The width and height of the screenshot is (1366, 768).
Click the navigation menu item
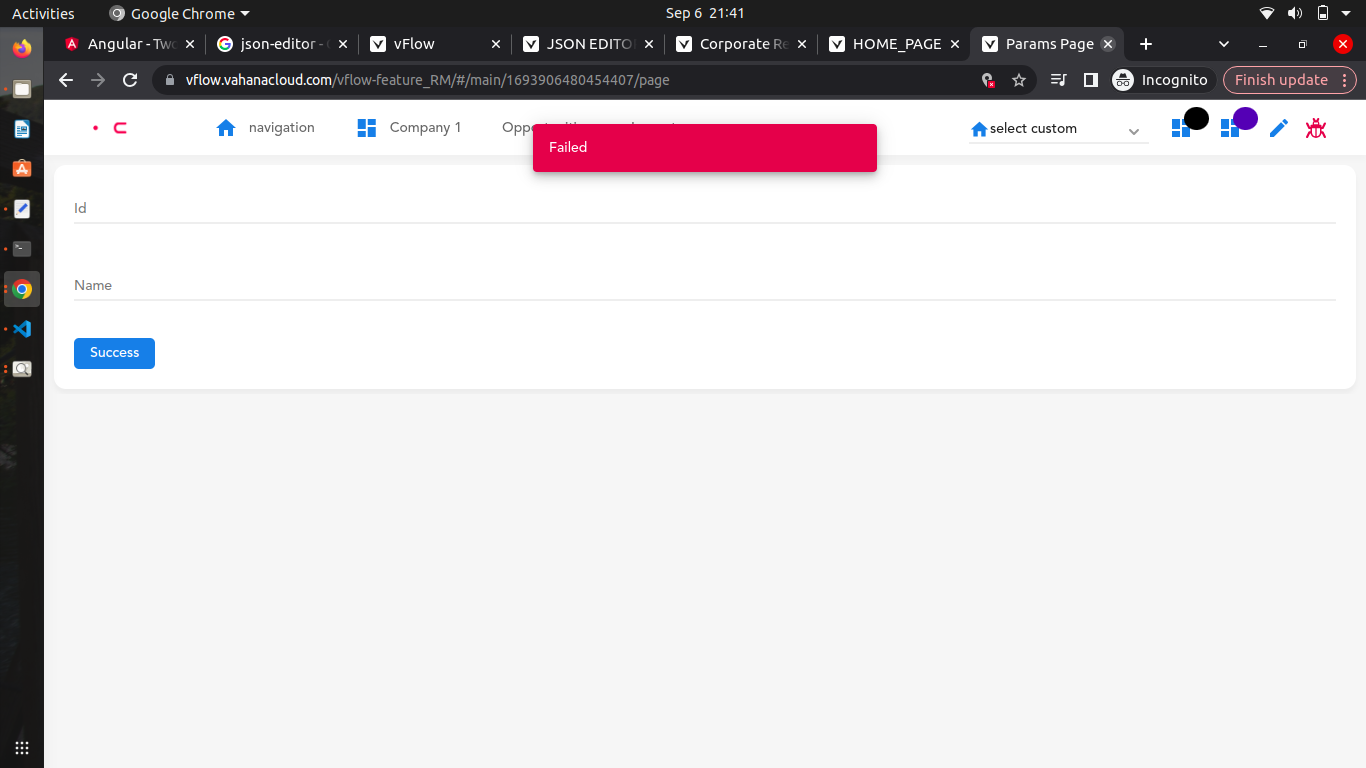(282, 128)
